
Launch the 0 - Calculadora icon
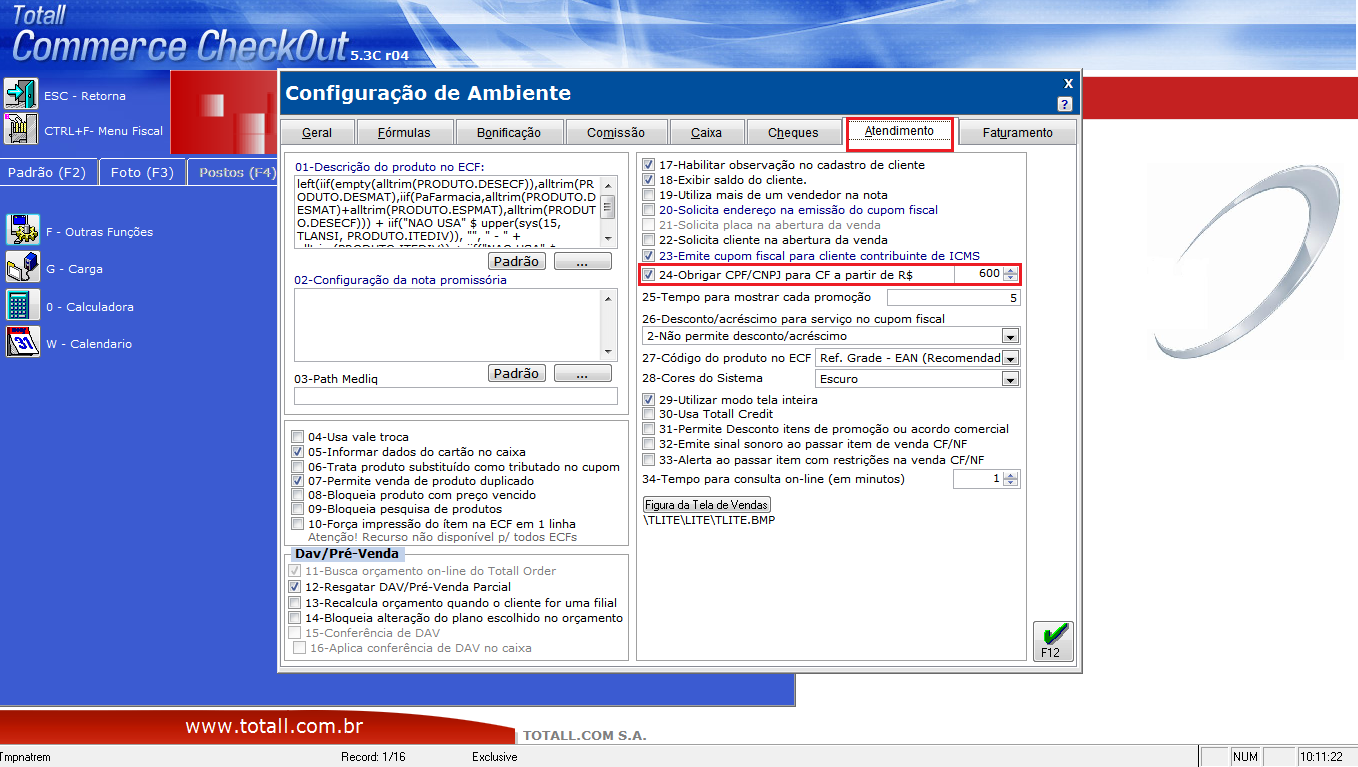point(23,306)
